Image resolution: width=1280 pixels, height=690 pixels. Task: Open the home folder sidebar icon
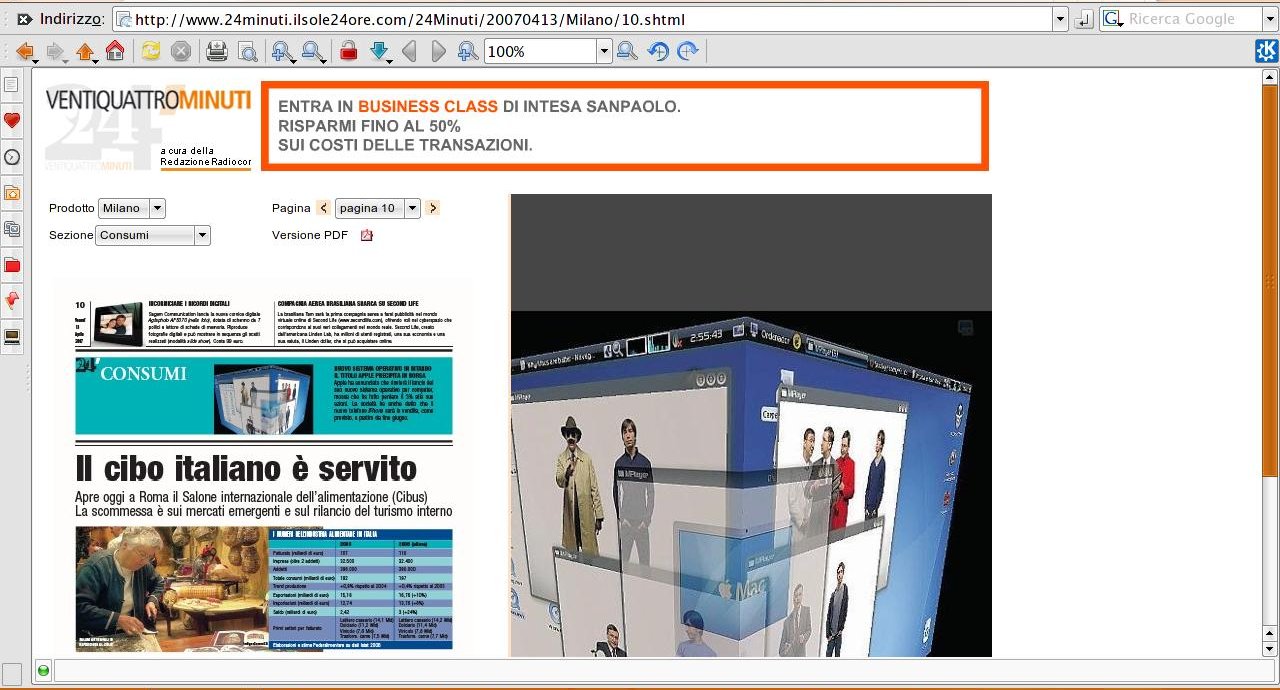point(12,193)
